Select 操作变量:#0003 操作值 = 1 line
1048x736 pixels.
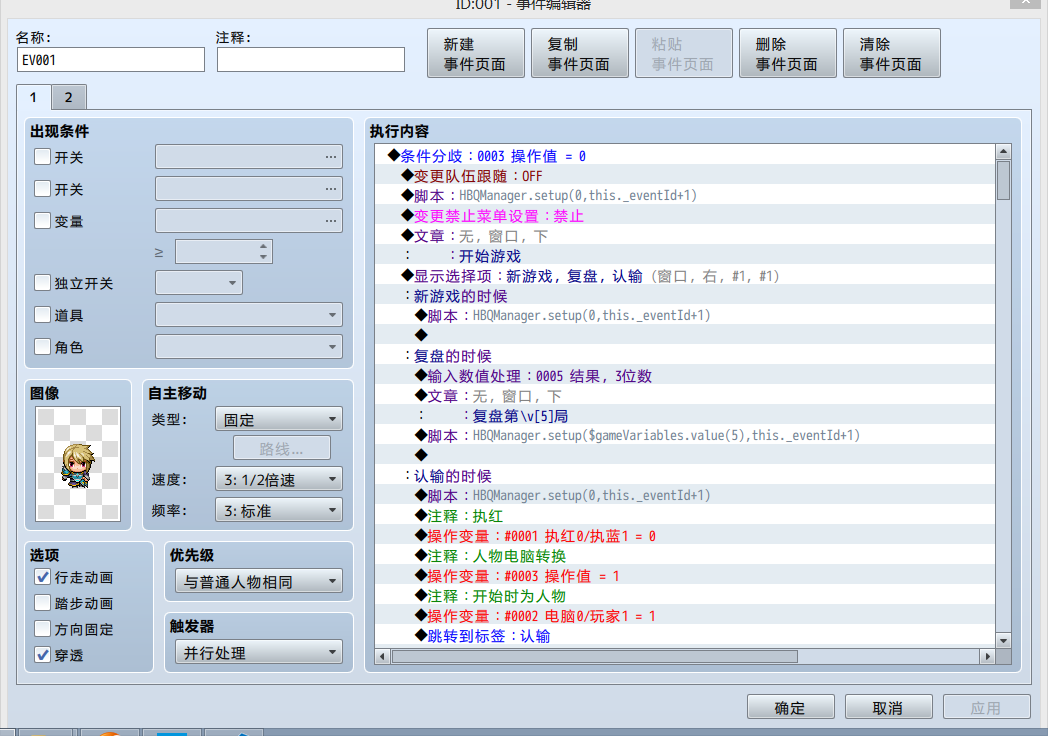[685, 576]
